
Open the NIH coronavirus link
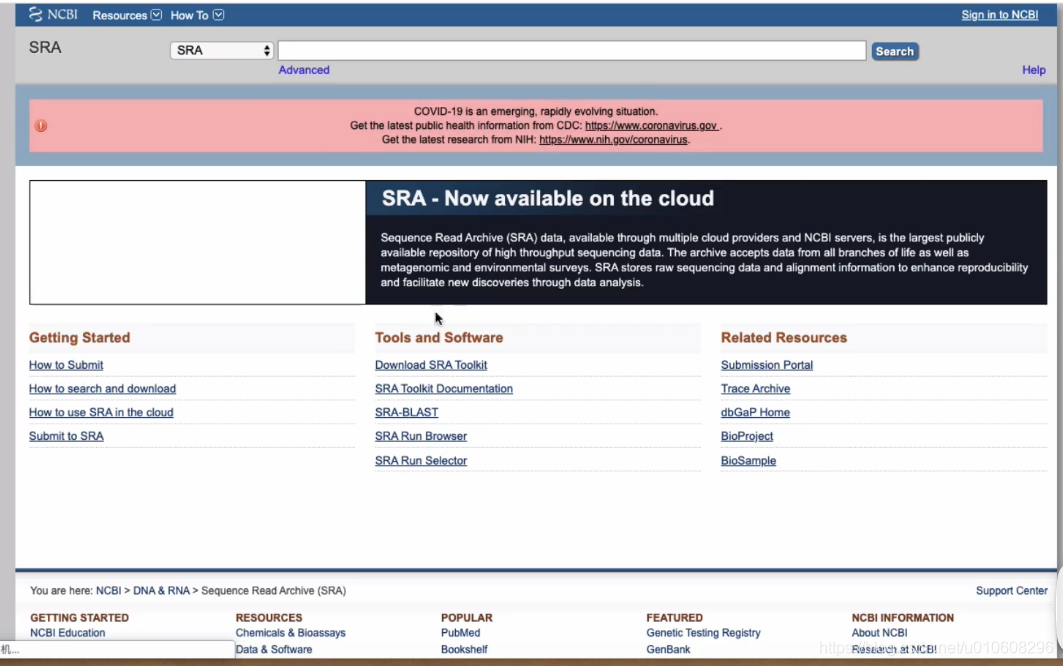click(x=613, y=140)
